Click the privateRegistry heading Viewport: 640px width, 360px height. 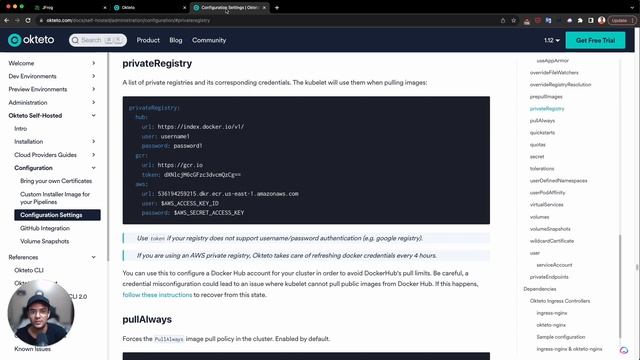[x=157, y=63]
